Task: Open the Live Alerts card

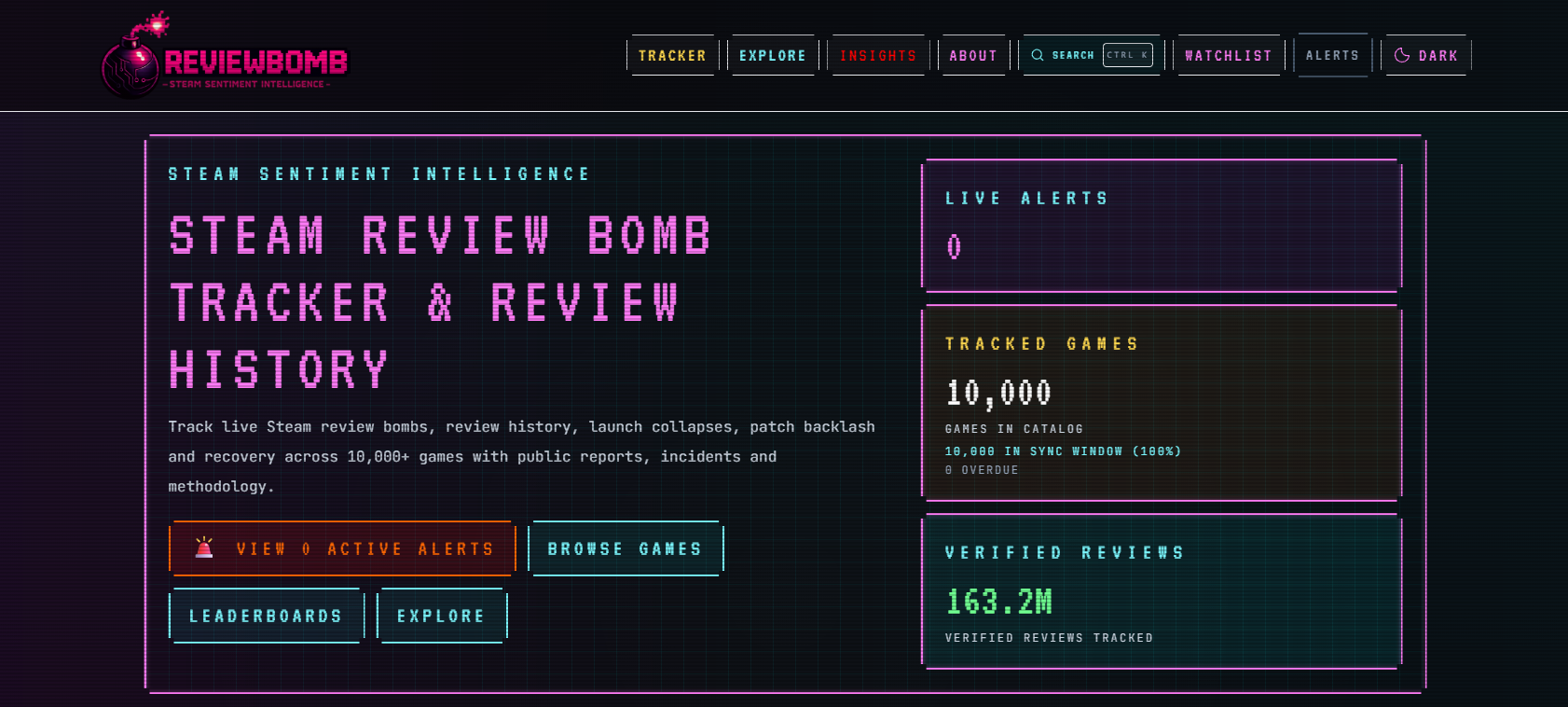Action: point(1162,226)
